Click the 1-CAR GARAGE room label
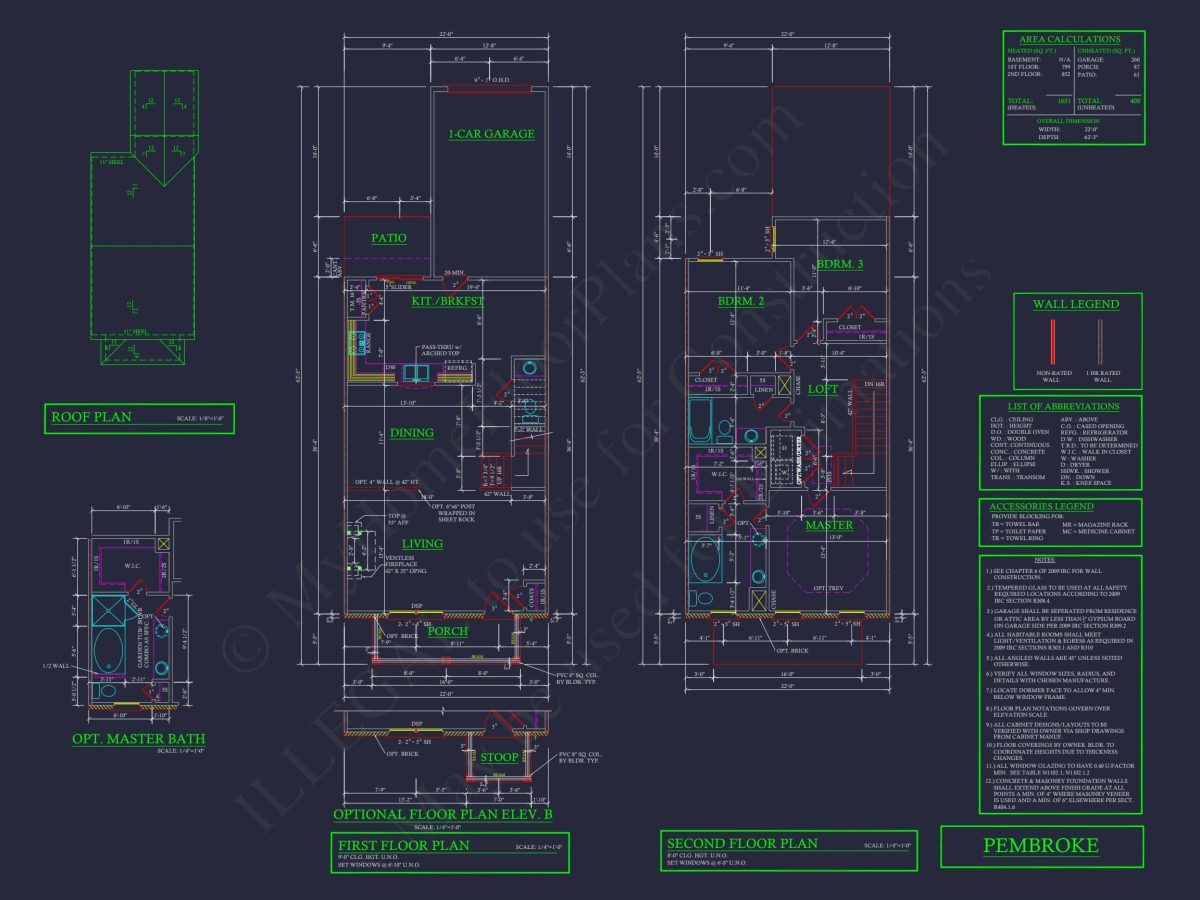The height and width of the screenshot is (900, 1200). tap(490, 134)
